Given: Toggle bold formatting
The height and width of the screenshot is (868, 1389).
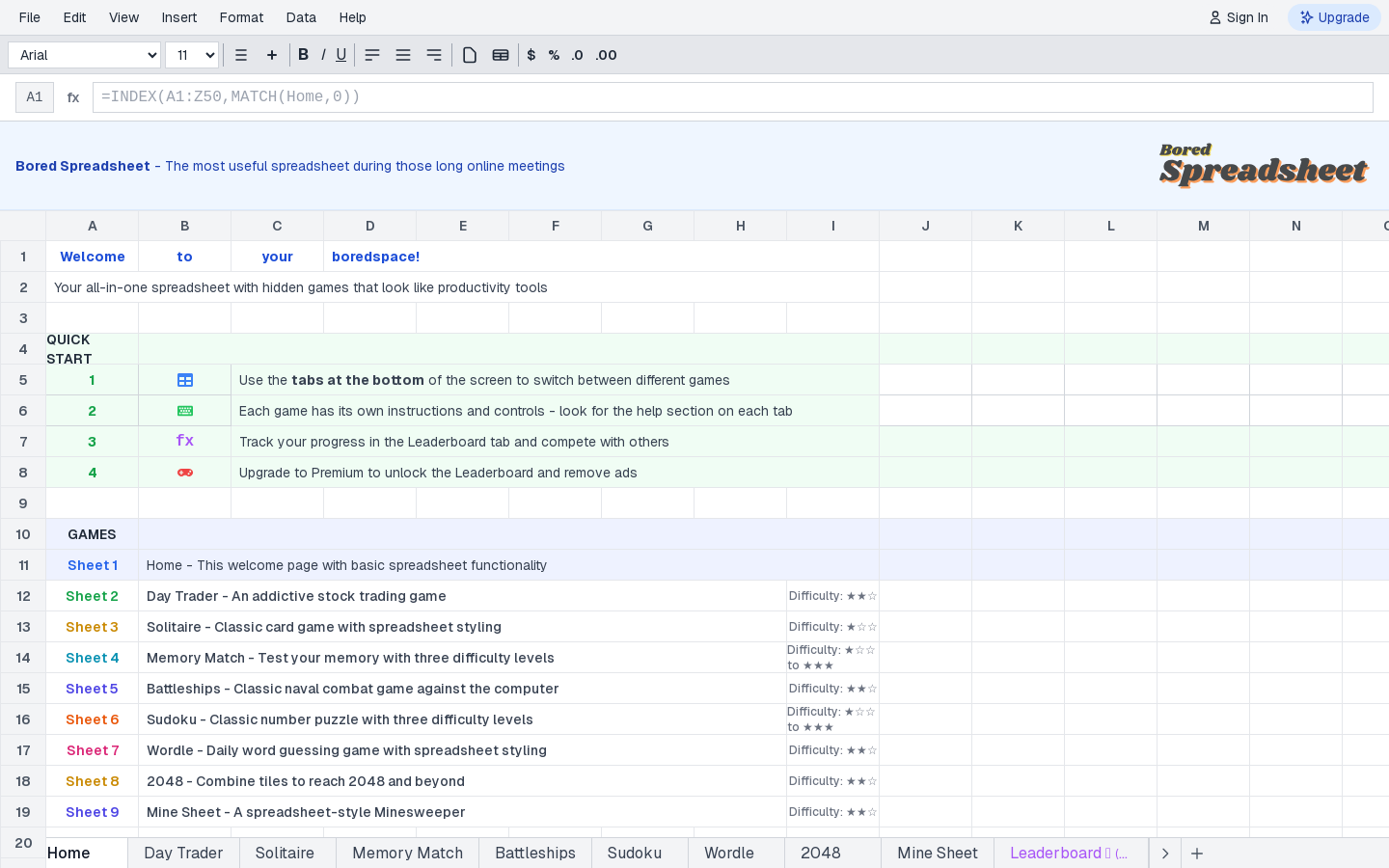Looking at the screenshot, I should pyautogui.click(x=303, y=55).
